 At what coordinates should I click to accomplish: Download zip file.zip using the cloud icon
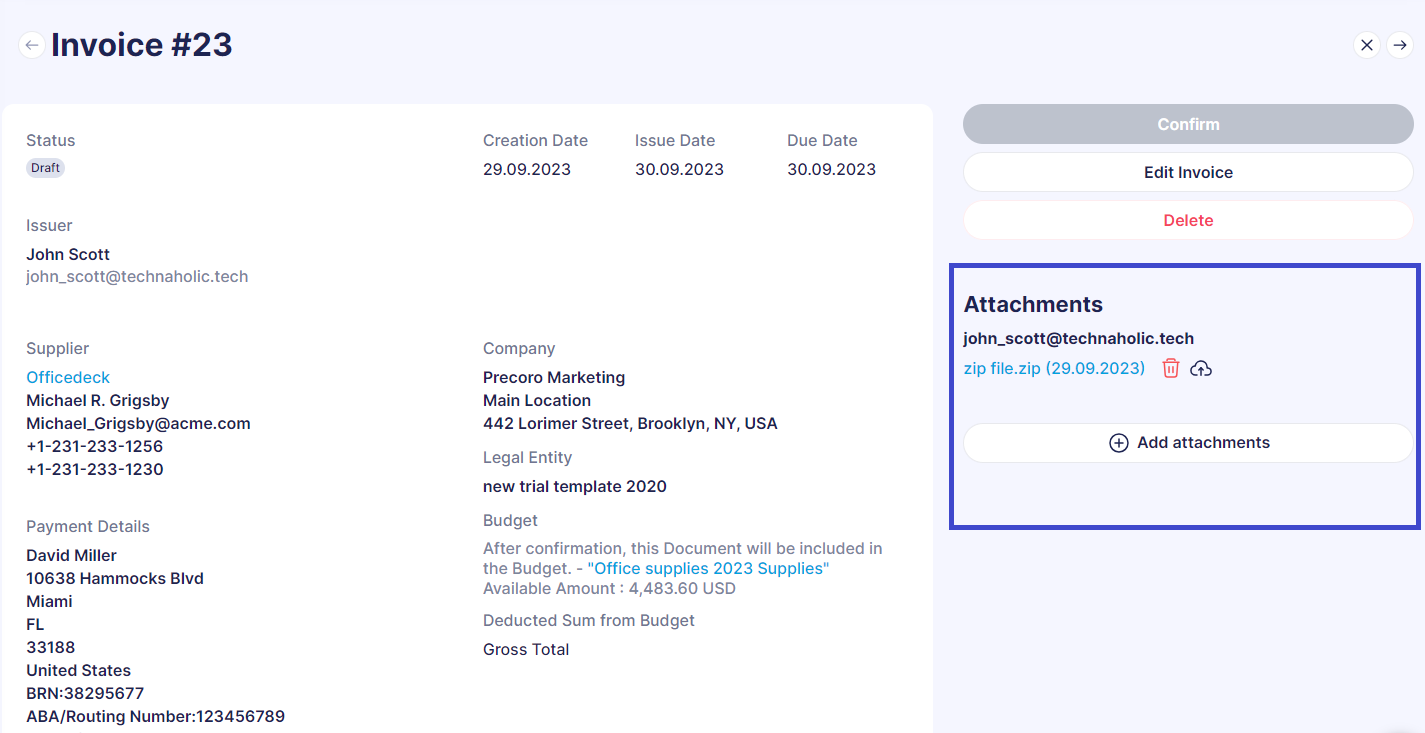pos(1201,369)
